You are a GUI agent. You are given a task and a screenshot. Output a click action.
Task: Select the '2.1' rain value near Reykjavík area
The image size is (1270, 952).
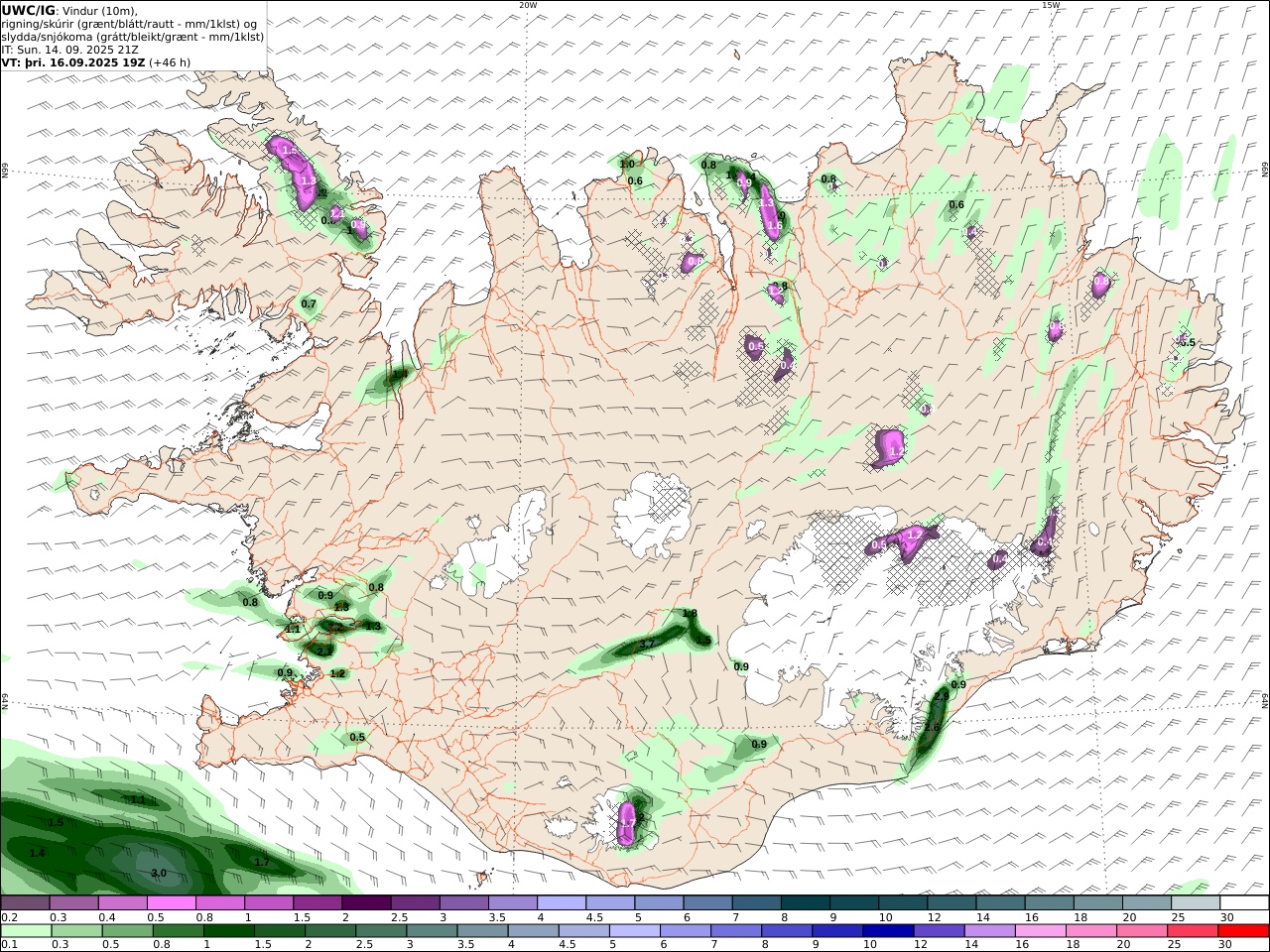(323, 651)
